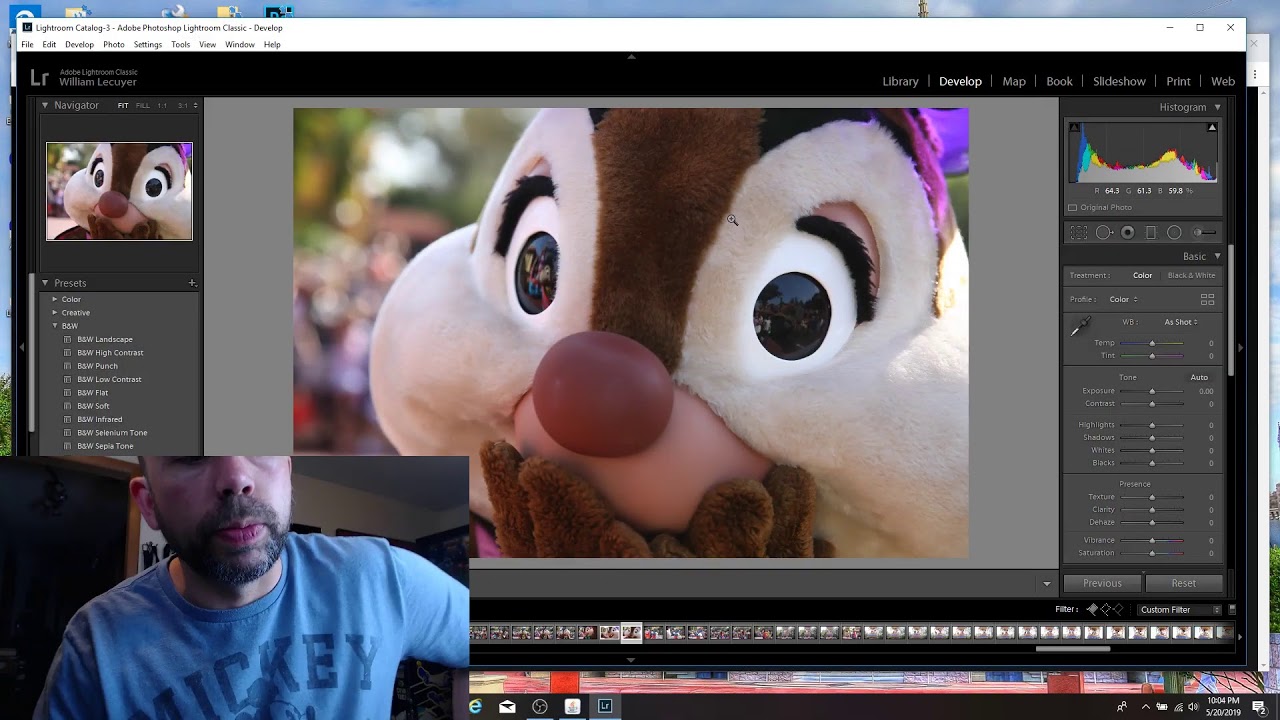
Task: Click the B&W Landscape preset icon
Action: coord(68,339)
